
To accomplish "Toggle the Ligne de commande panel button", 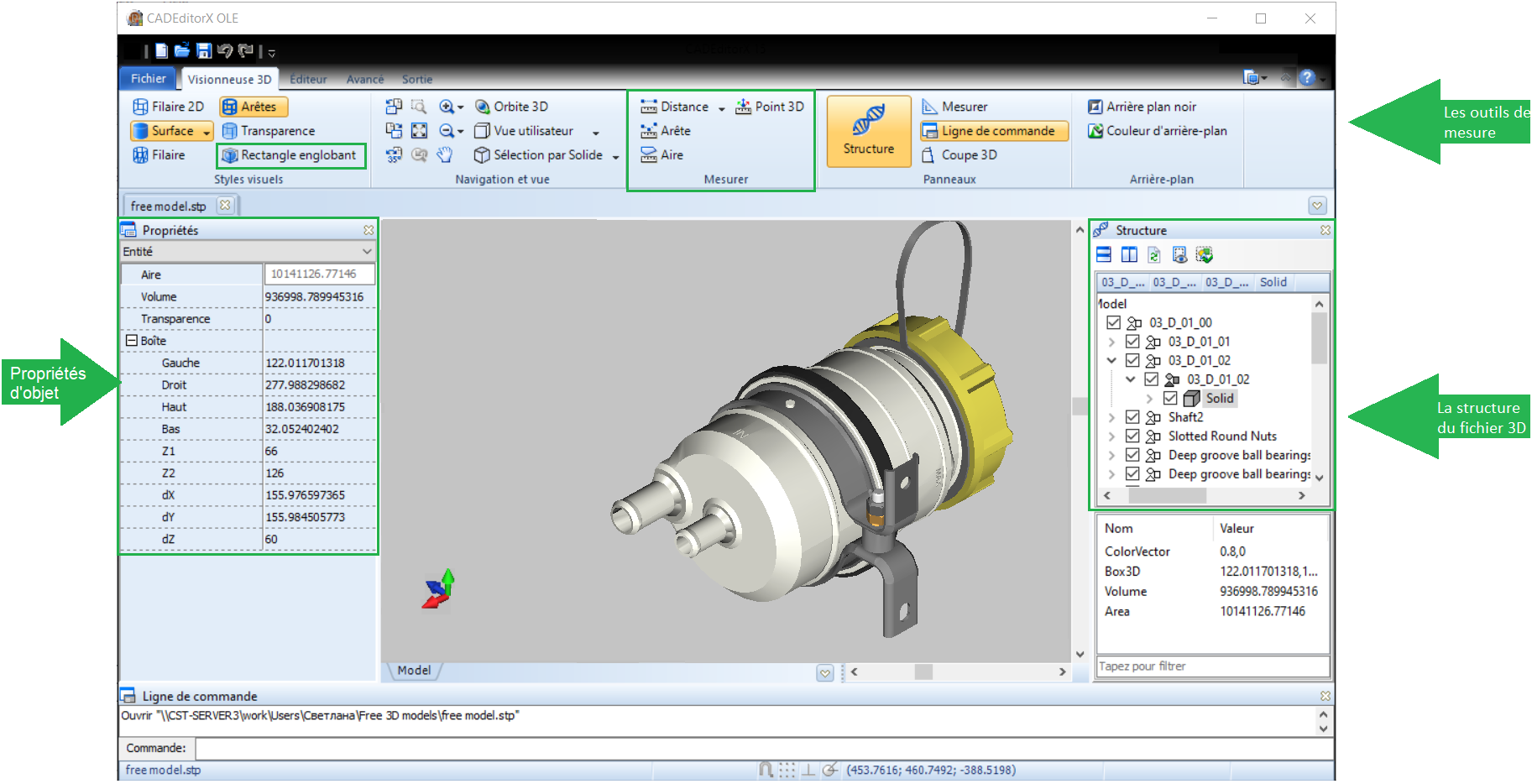I will click(x=994, y=131).
